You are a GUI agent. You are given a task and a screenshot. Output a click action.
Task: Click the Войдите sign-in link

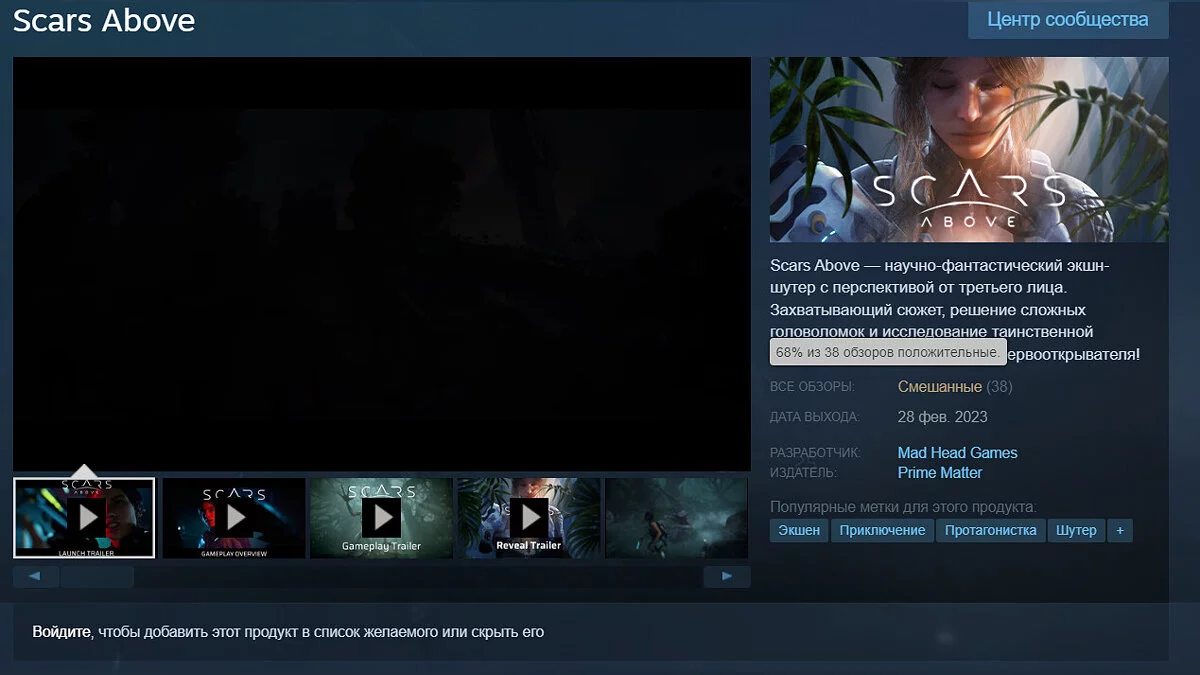coord(62,632)
